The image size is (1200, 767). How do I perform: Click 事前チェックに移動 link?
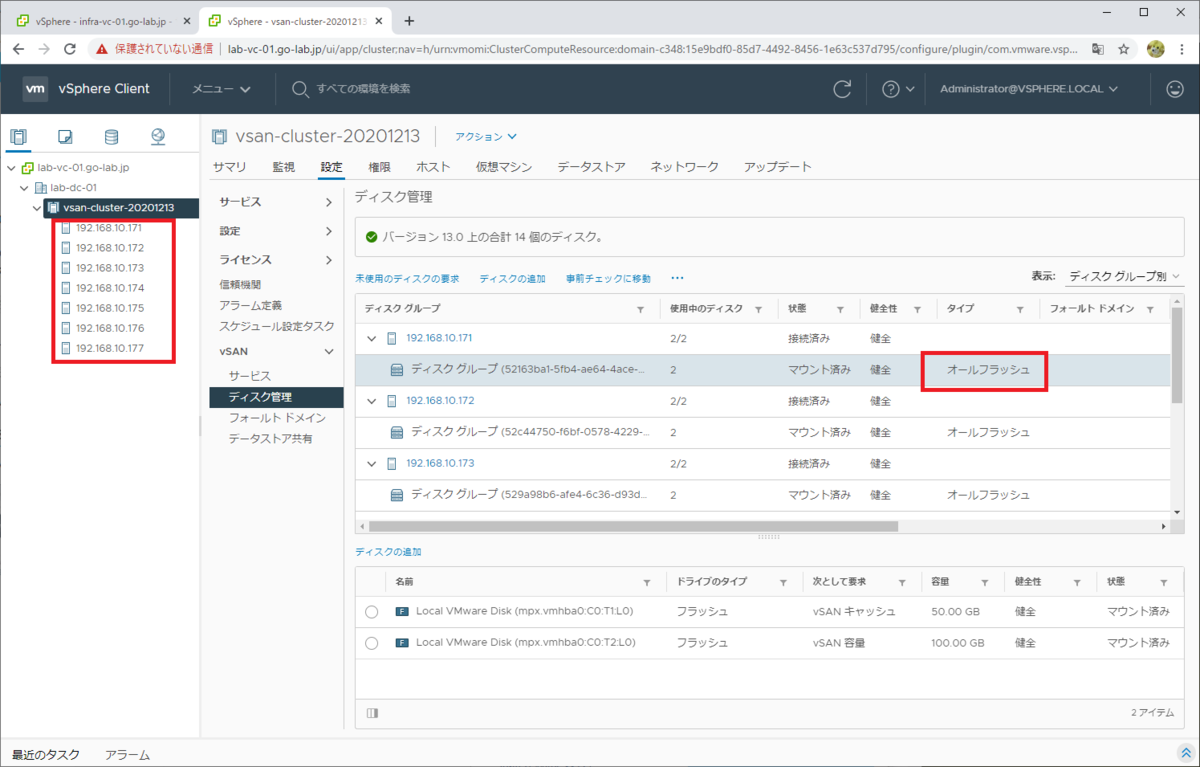[608, 278]
